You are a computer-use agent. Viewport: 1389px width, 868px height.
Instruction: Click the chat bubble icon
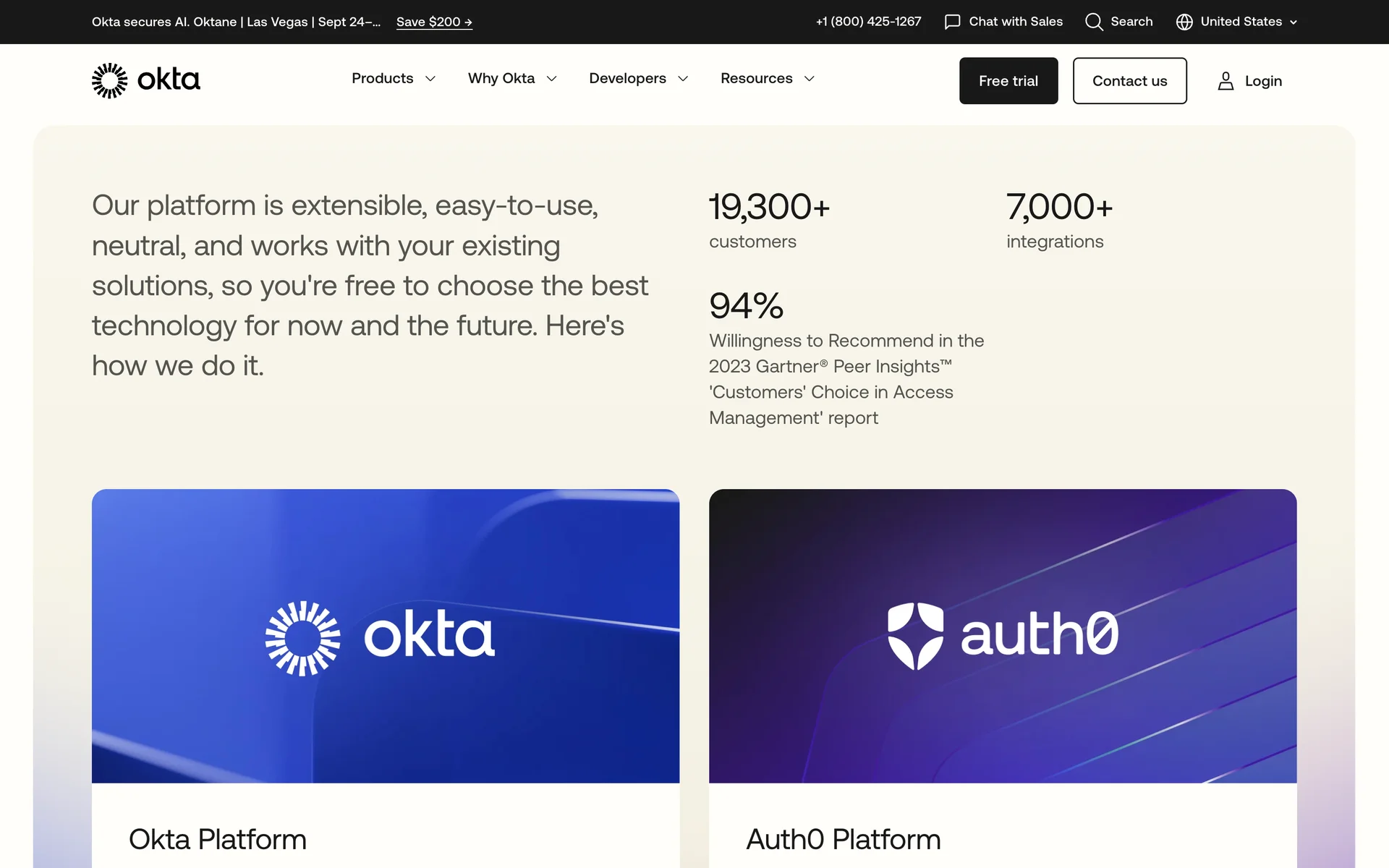[952, 22]
